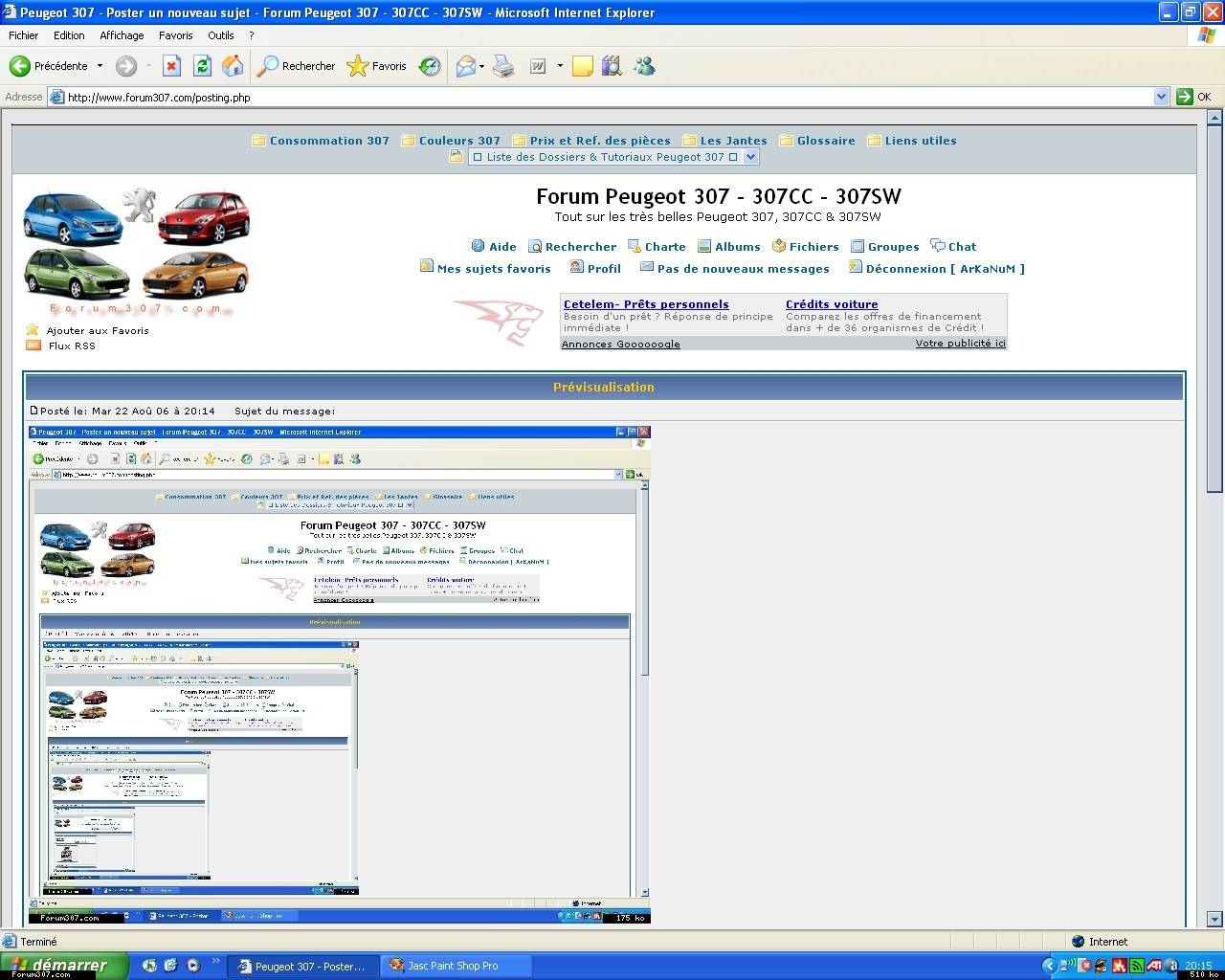Open the Liste des Dossiers & Tutoriaux dropdown
Image resolution: width=1225 pixels, height=980 pixels.
tap(612, 157)
